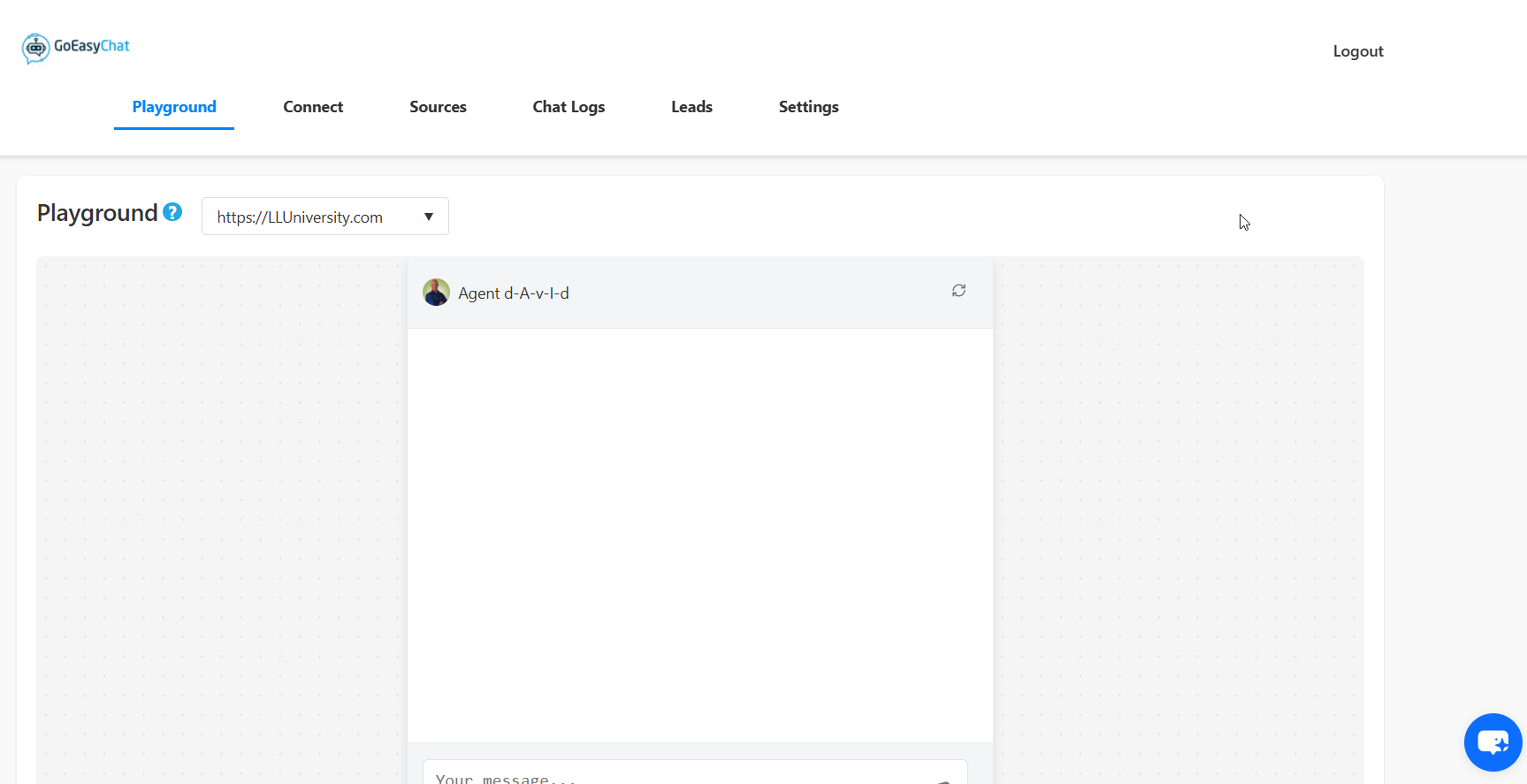Open the Connect tab
Viewport: 1527px width, 784px height.
point(313,107)
